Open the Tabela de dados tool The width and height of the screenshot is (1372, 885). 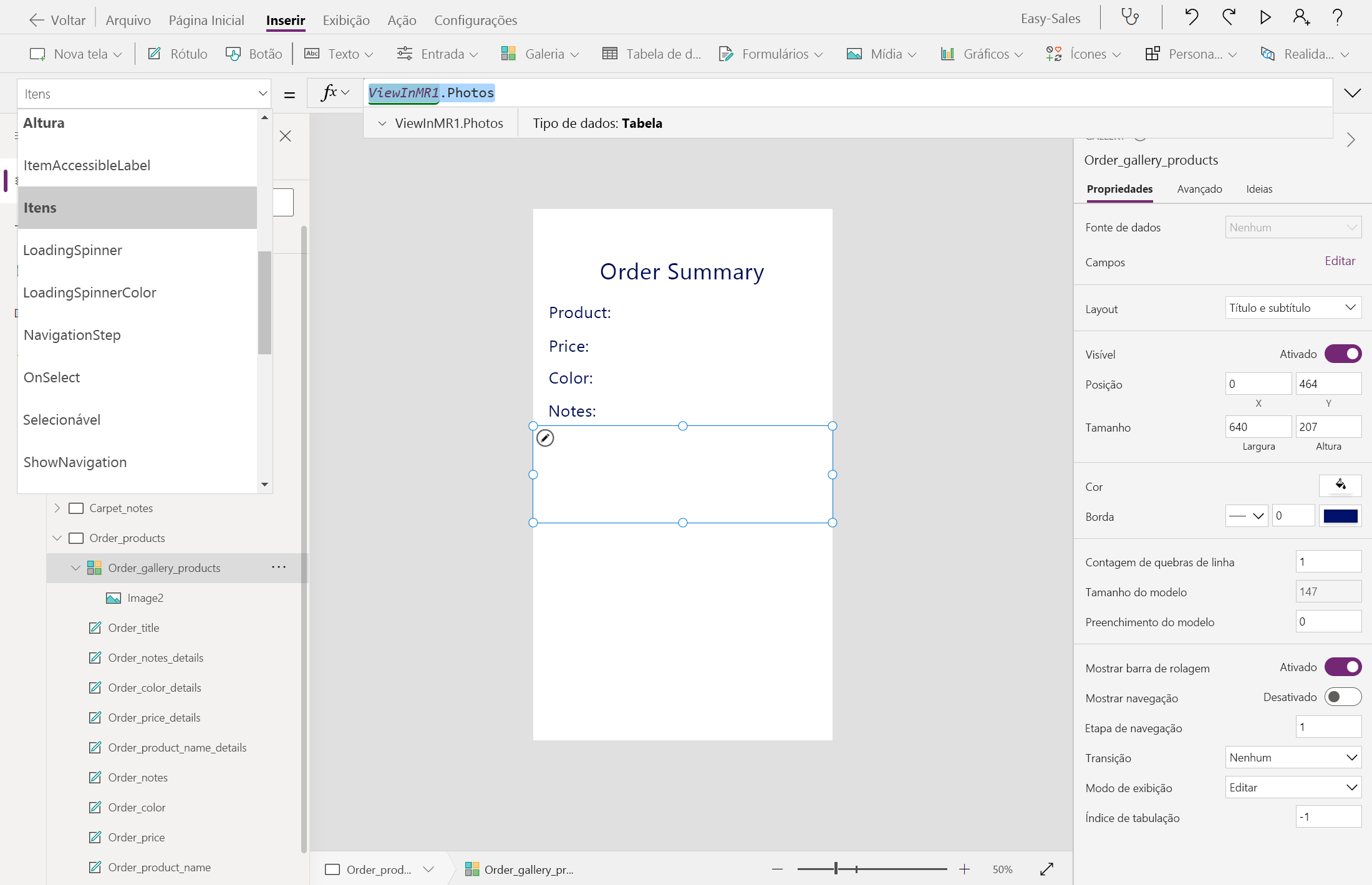click(x=652, y=54)
